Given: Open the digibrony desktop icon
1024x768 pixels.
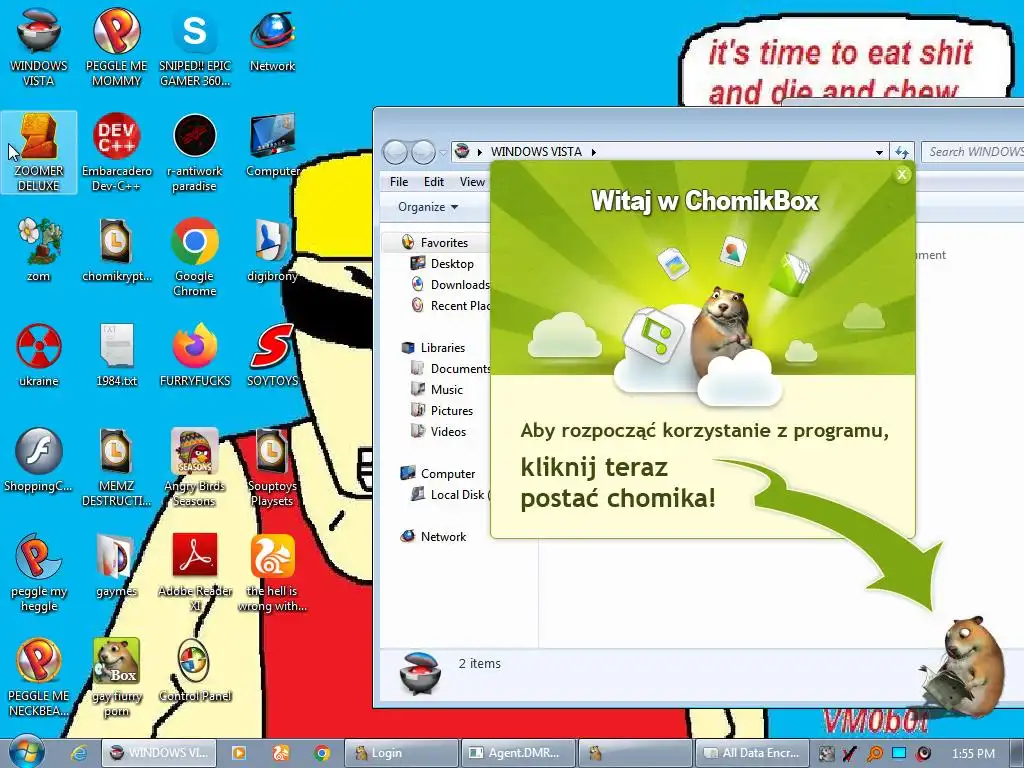Looking at the screenshot, I should pyautogui.click(x=272, y=249).
